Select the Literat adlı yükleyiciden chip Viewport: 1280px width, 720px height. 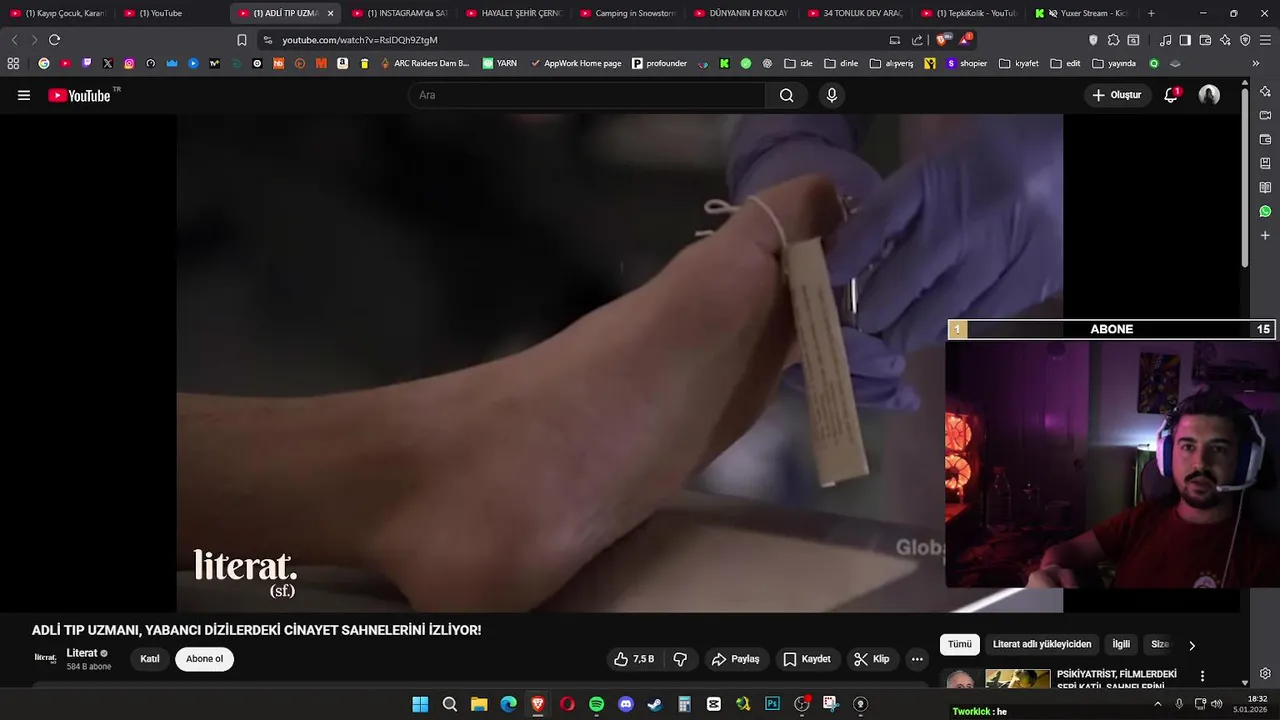click(1042, 645)
